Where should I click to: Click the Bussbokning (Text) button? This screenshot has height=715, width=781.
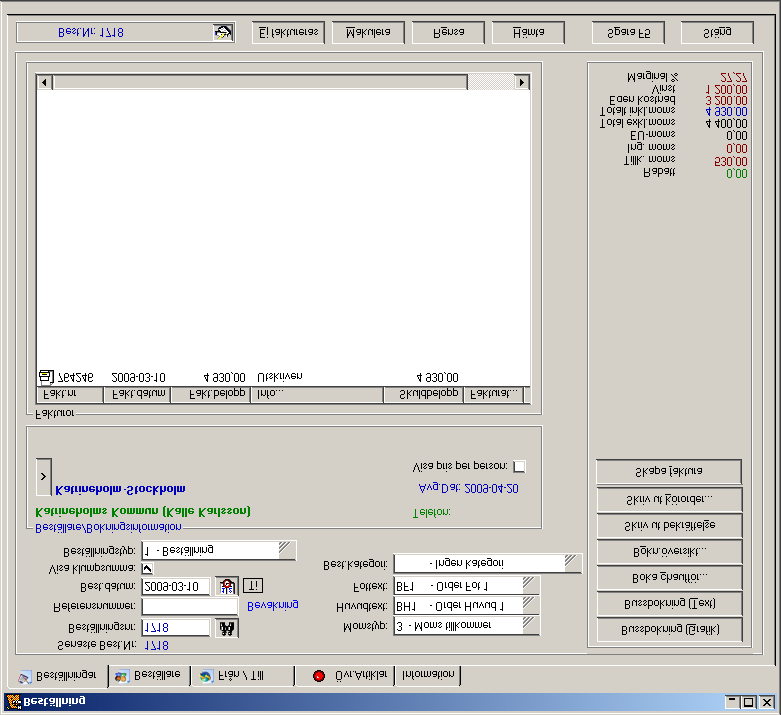click(x=669, y=604)
